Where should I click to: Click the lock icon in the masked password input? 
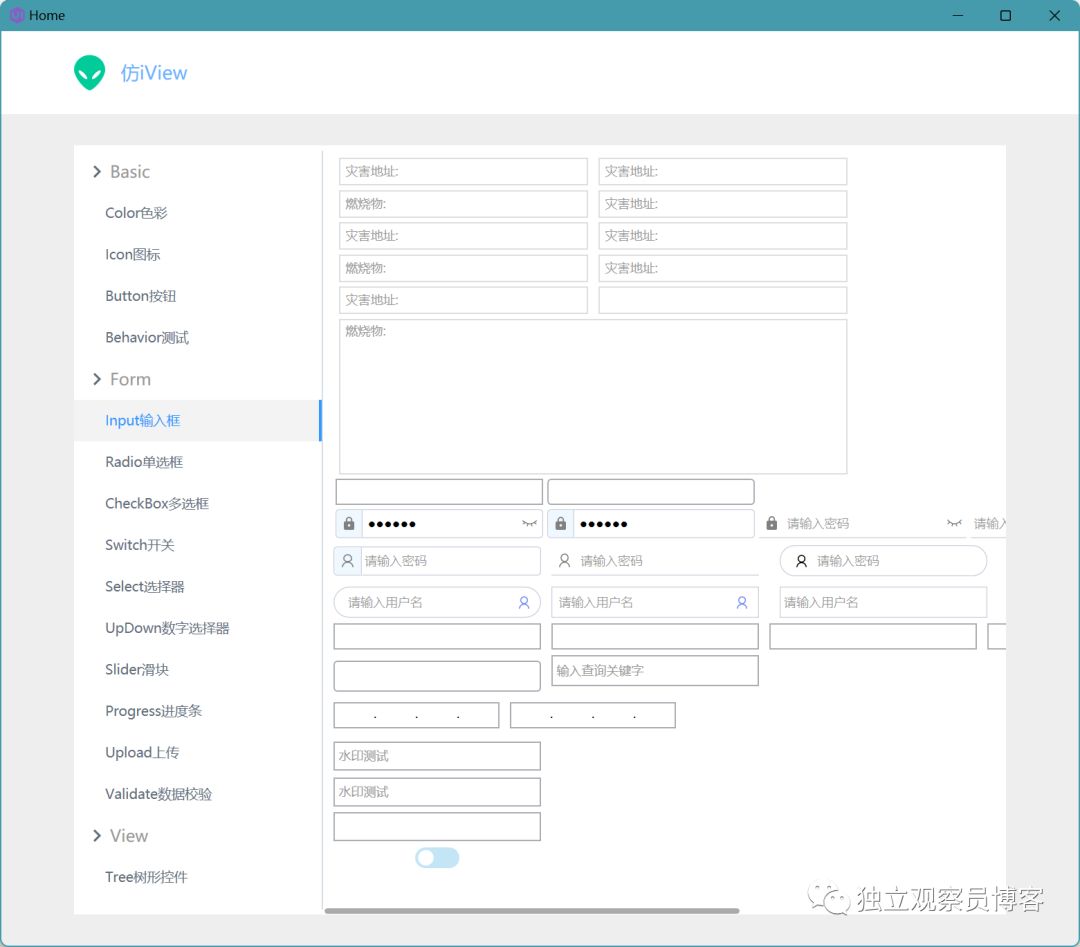click(348, 523)
